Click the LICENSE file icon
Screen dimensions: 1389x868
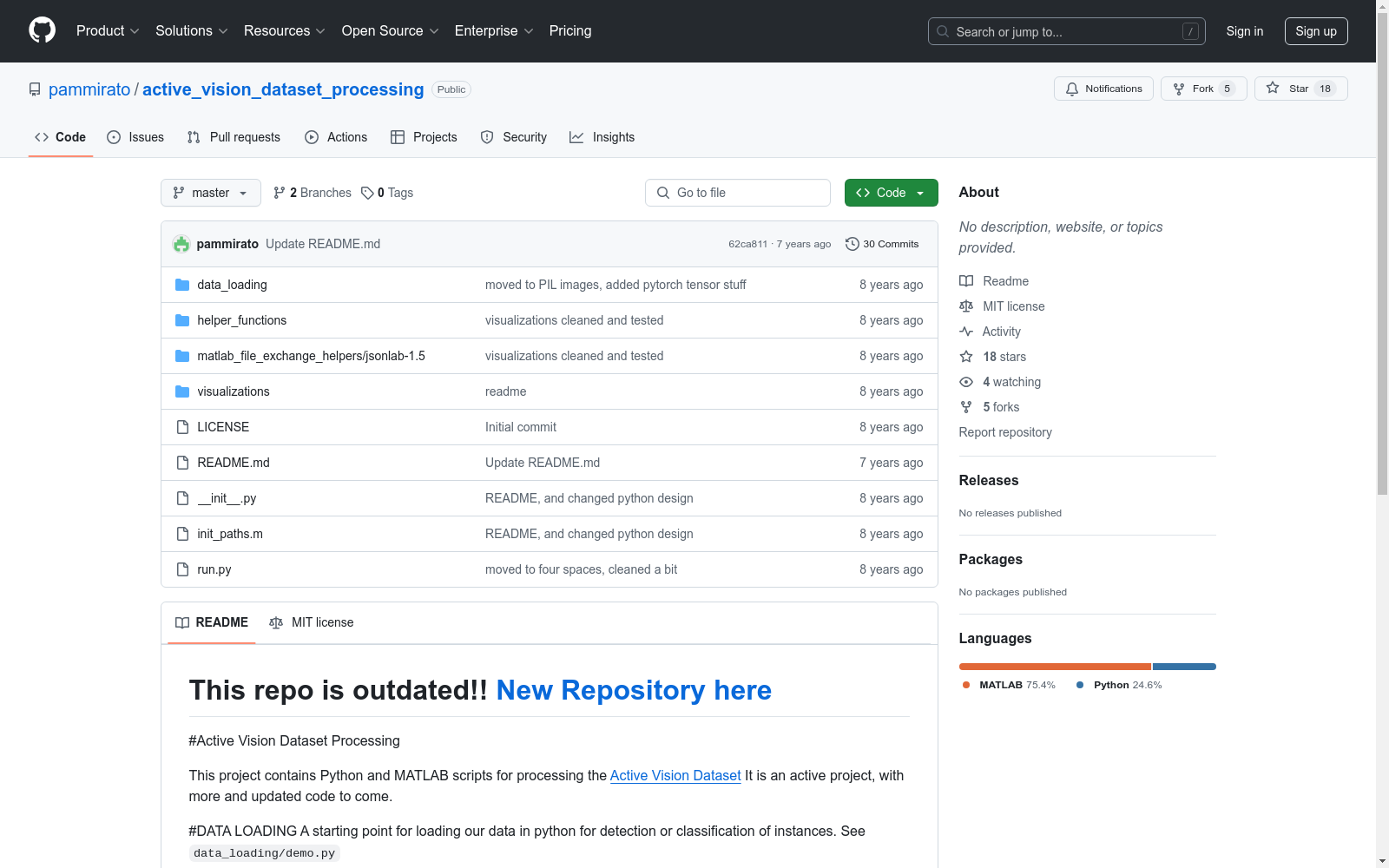coord(182,427)
